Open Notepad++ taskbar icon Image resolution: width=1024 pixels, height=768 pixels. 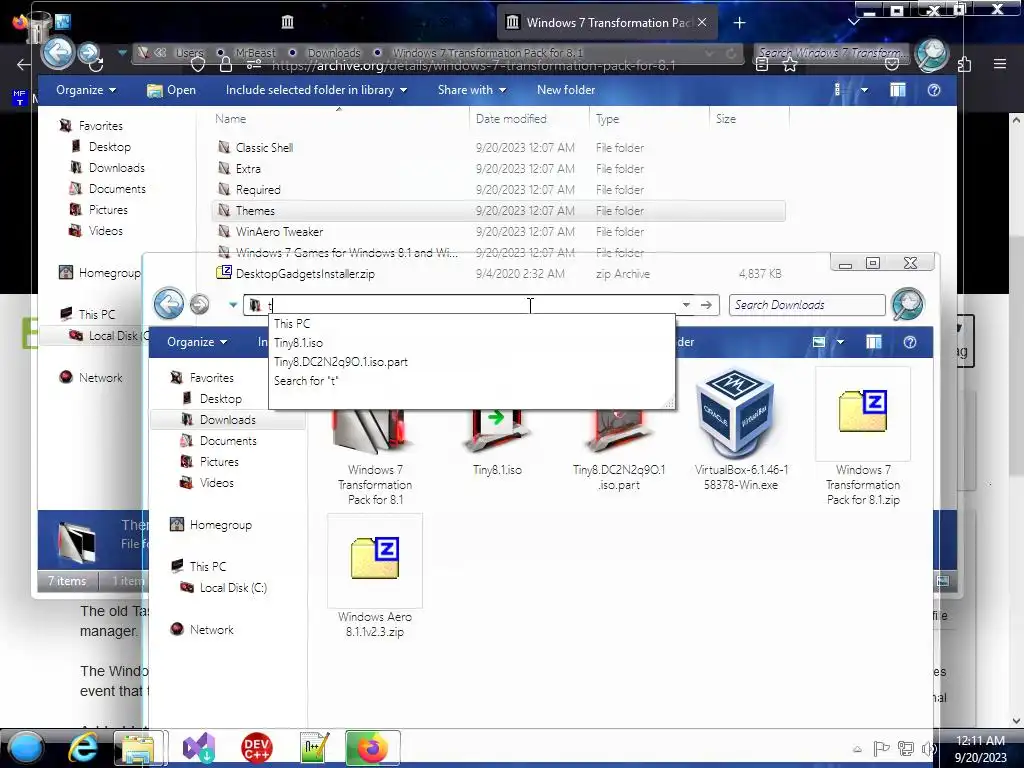pos(314,748)
